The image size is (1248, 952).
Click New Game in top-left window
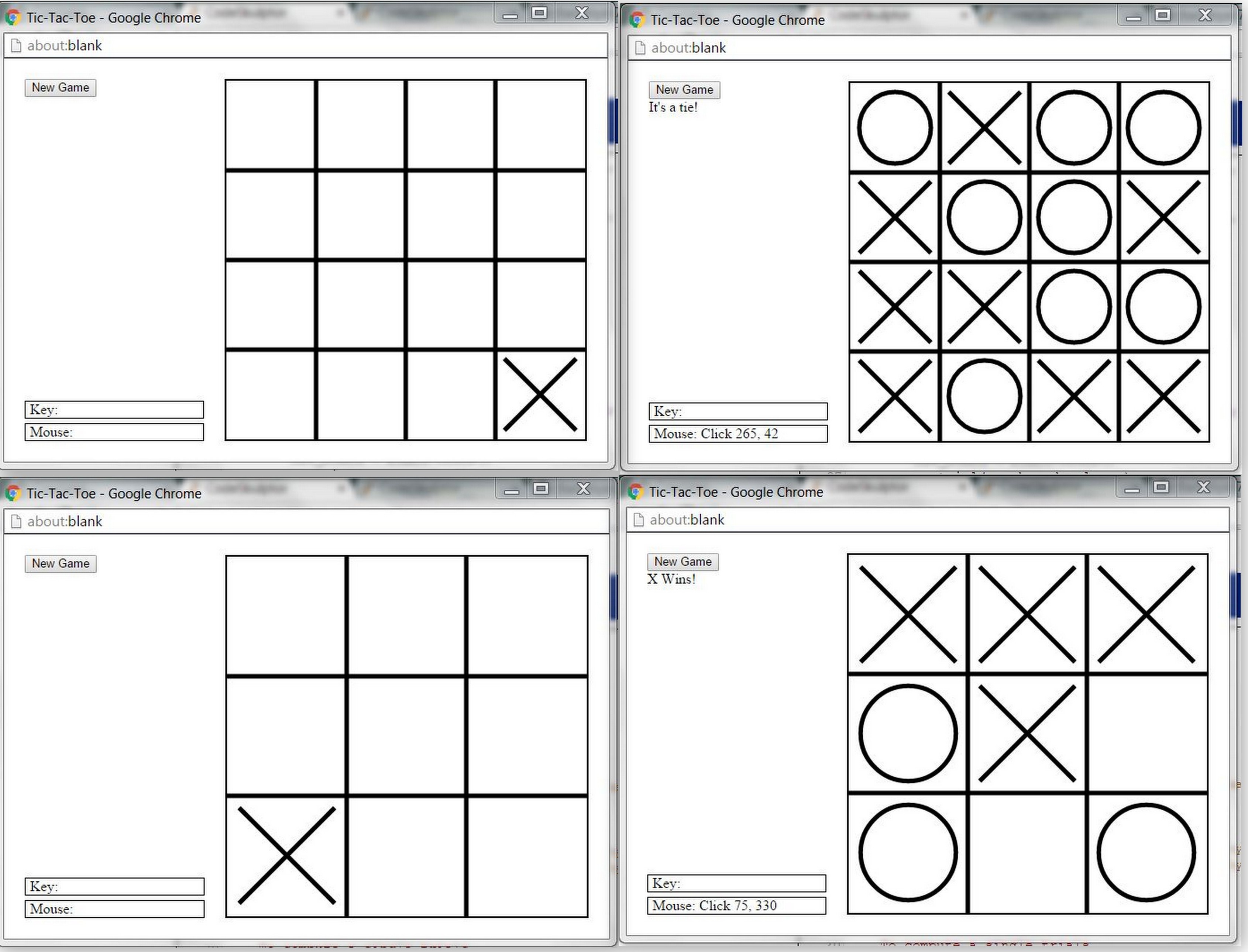pyautogui.click(x=60, y=88)
